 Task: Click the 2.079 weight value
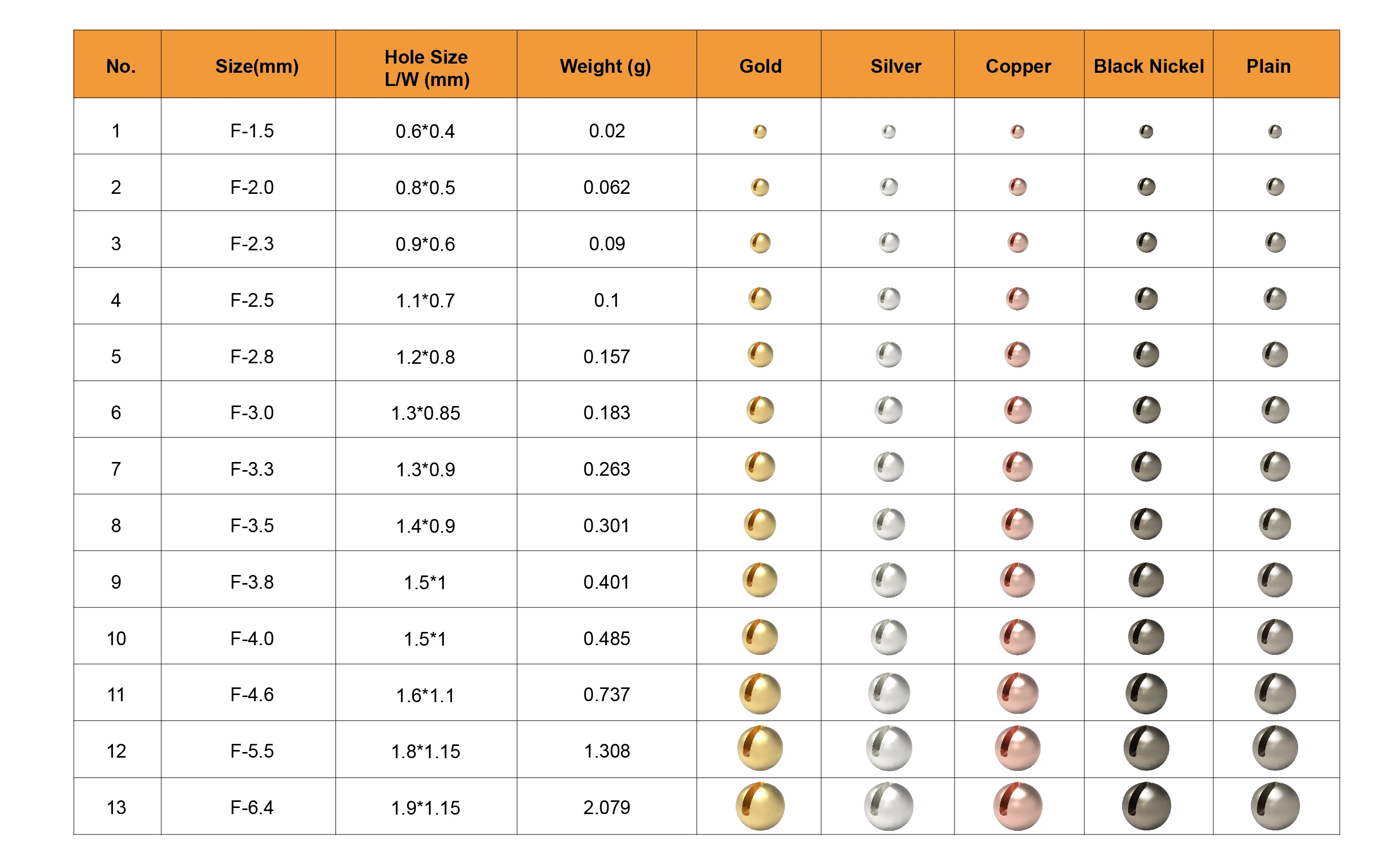tap(606, 807)
